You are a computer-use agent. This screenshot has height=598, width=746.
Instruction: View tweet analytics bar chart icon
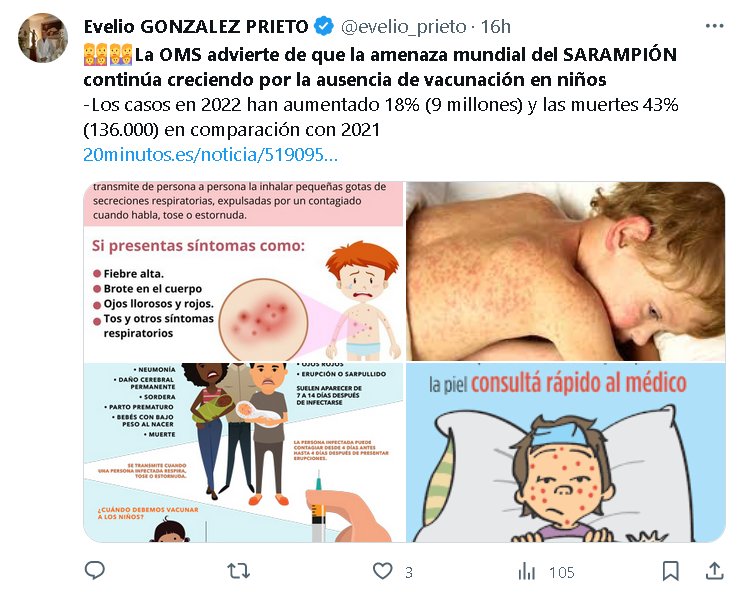(x=527, y=571)
